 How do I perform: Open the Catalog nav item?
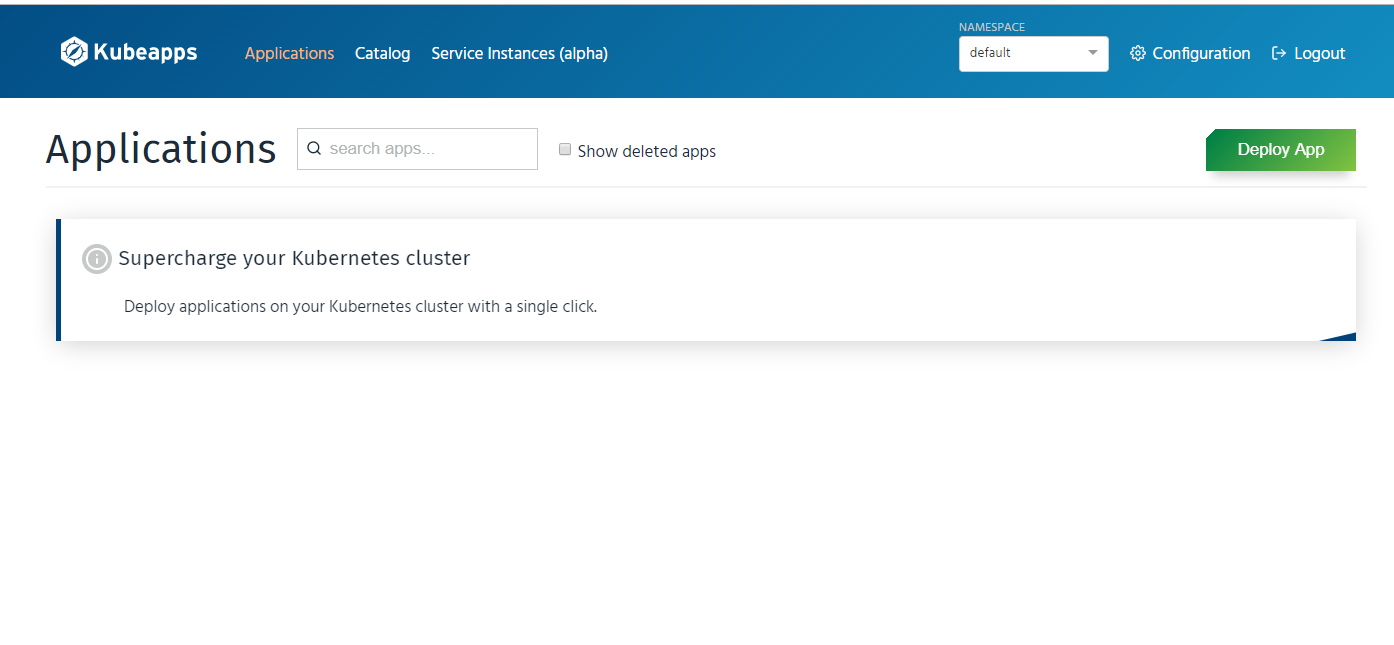tap(383, 53)
